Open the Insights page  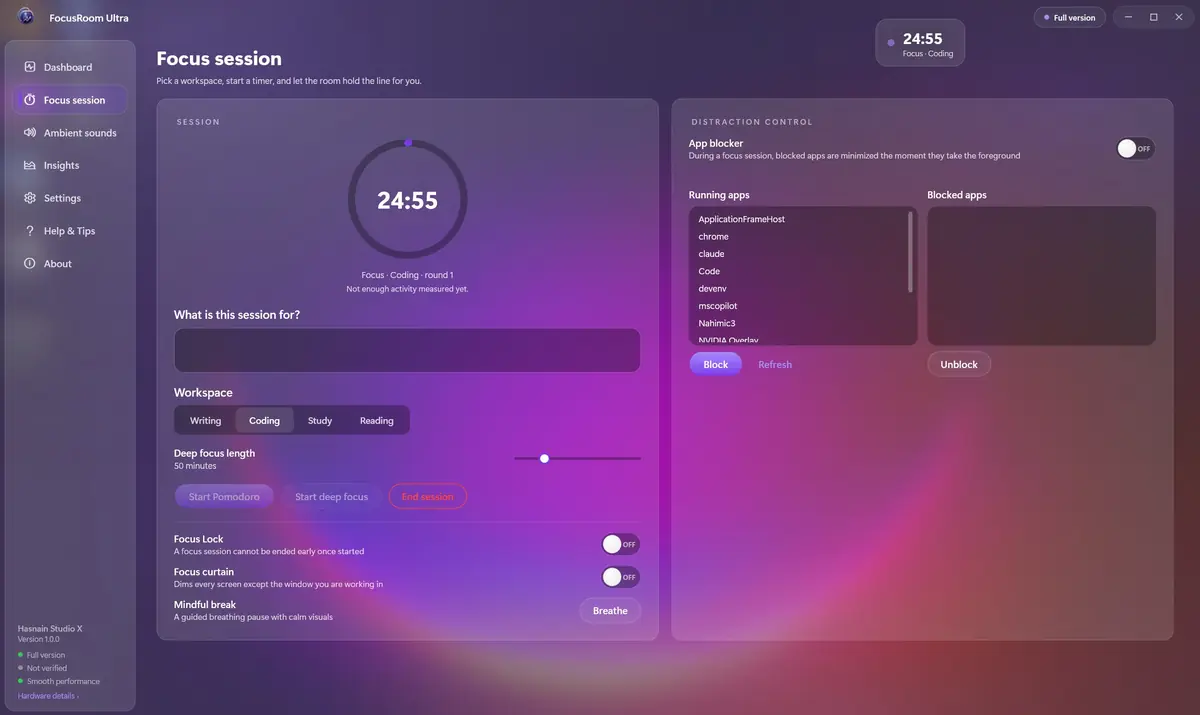click(x=70, y=165)
